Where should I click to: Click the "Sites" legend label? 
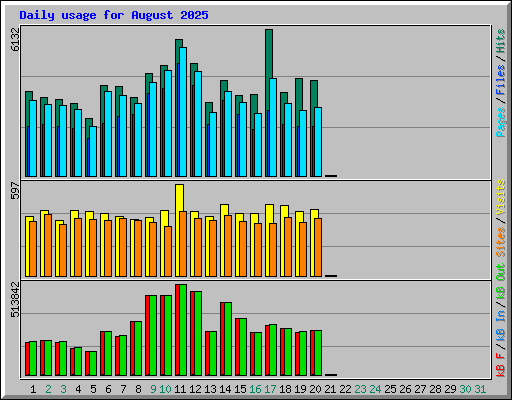point(501,242)
